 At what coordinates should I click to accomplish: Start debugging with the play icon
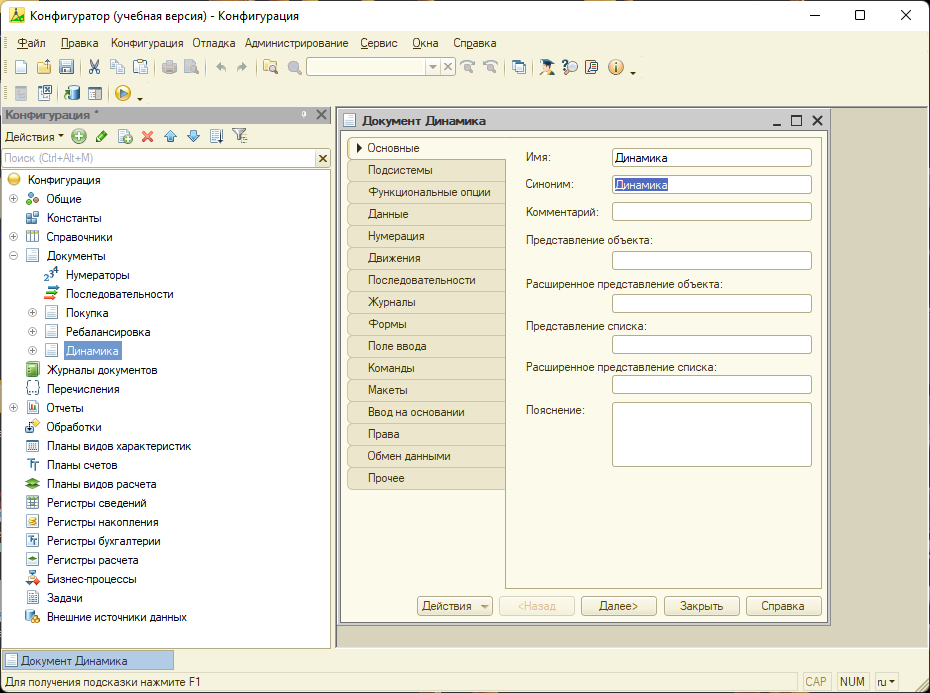coord(123,93)
